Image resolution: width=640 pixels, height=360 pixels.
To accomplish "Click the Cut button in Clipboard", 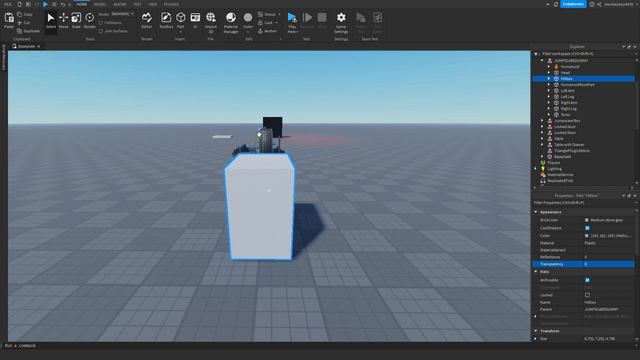I will (x=24, y=23).
